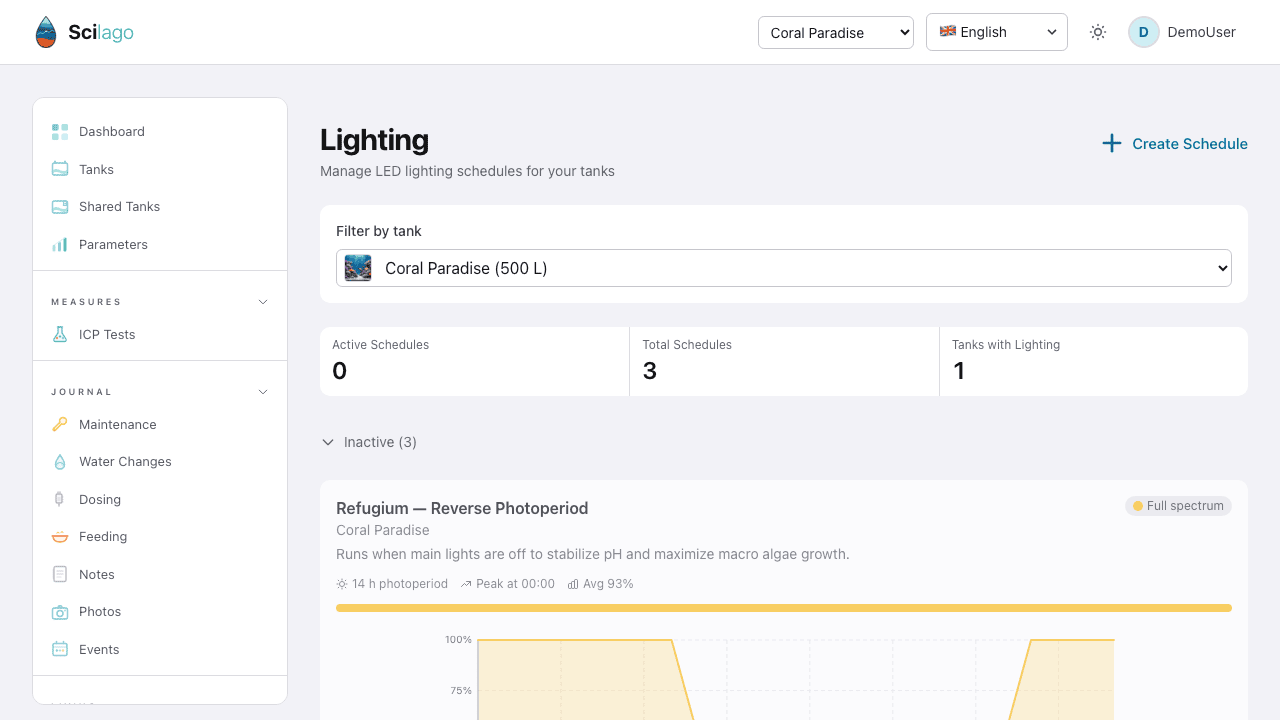Go to Notes in the journal
Screen dimensions: 1280x720
coord(160,574)
